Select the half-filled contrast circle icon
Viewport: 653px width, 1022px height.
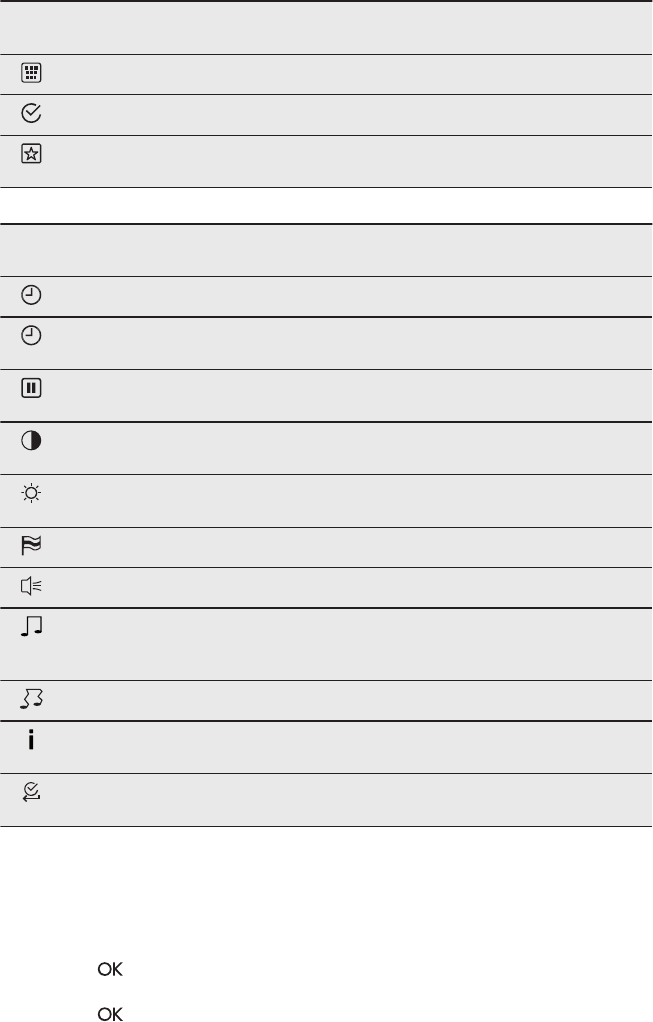31,441
